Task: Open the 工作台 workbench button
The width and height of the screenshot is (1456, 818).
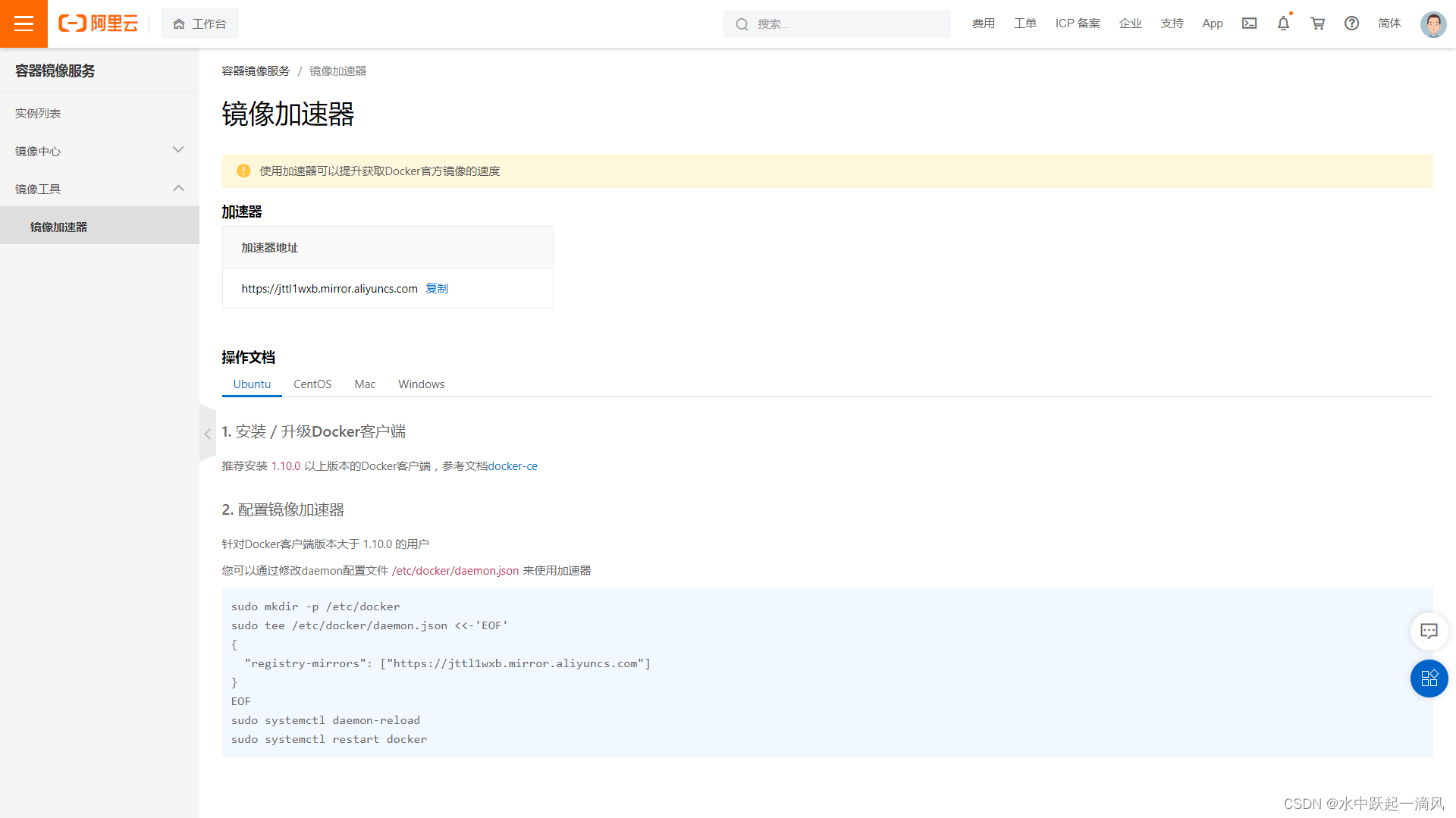Action: tap(199, 24)
